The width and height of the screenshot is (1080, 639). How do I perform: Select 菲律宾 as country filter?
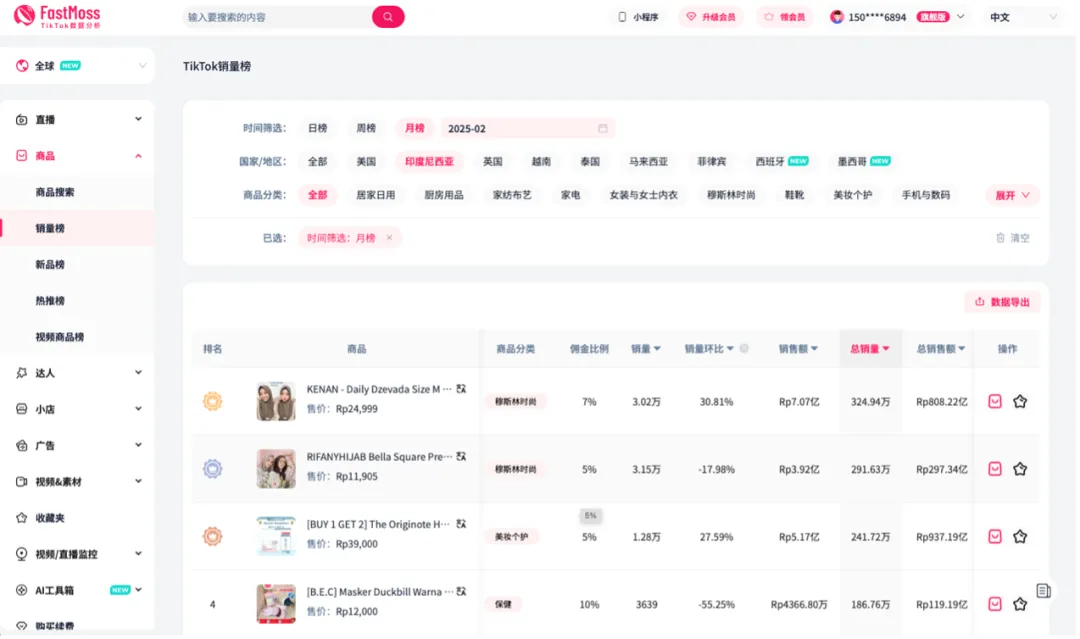coord(713,162)
